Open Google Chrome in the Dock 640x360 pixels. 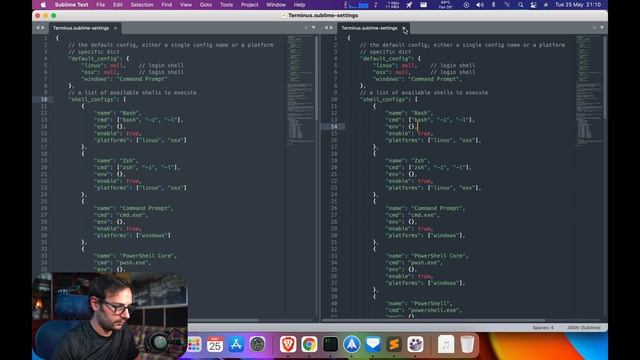point(309,344)
